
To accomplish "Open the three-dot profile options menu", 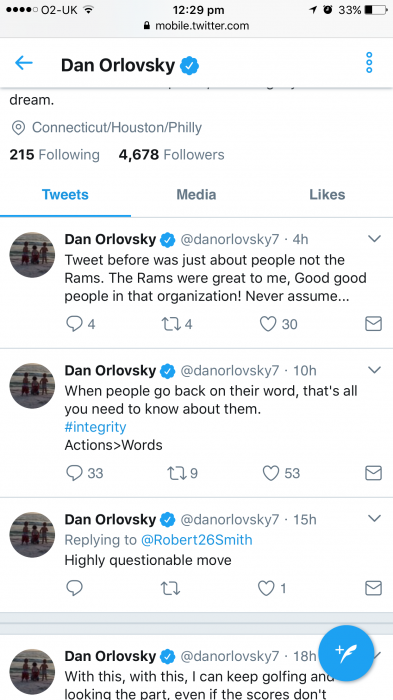I will point(369,62).
